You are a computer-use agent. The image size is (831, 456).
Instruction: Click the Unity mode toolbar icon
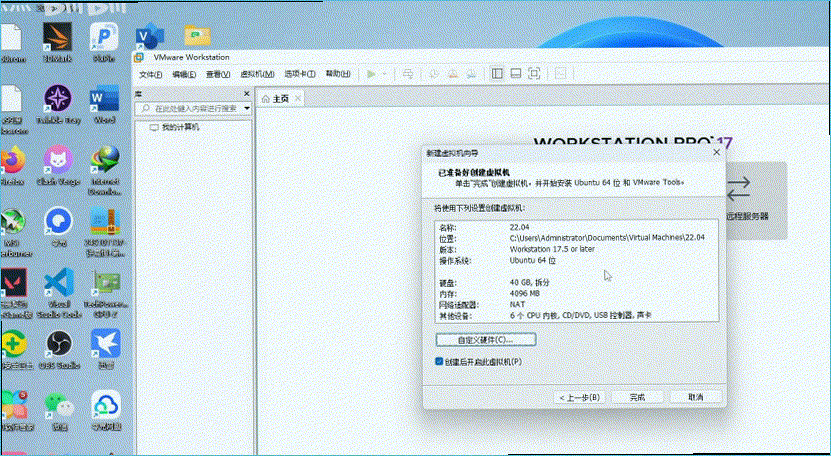(561, 74)
